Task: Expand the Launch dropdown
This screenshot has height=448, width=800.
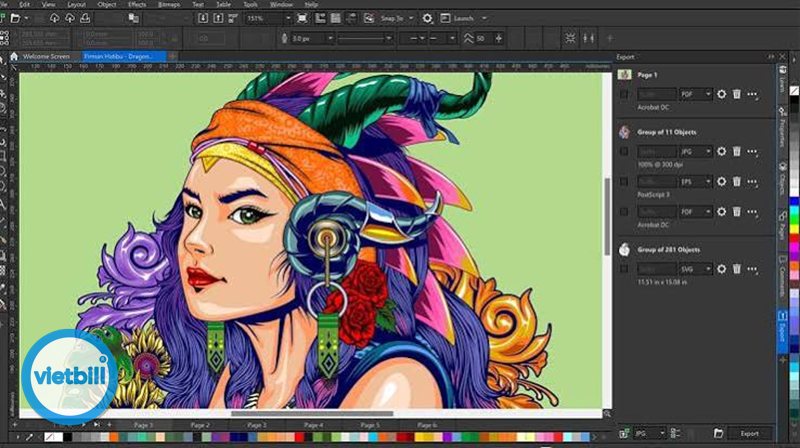Action: (484, 18)
